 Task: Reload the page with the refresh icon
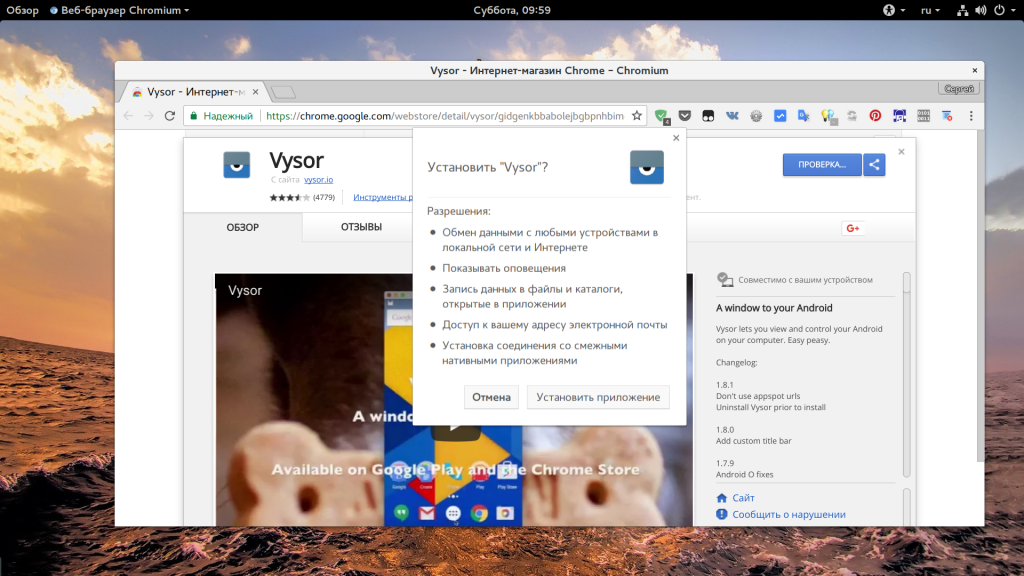tap(170, 116)
